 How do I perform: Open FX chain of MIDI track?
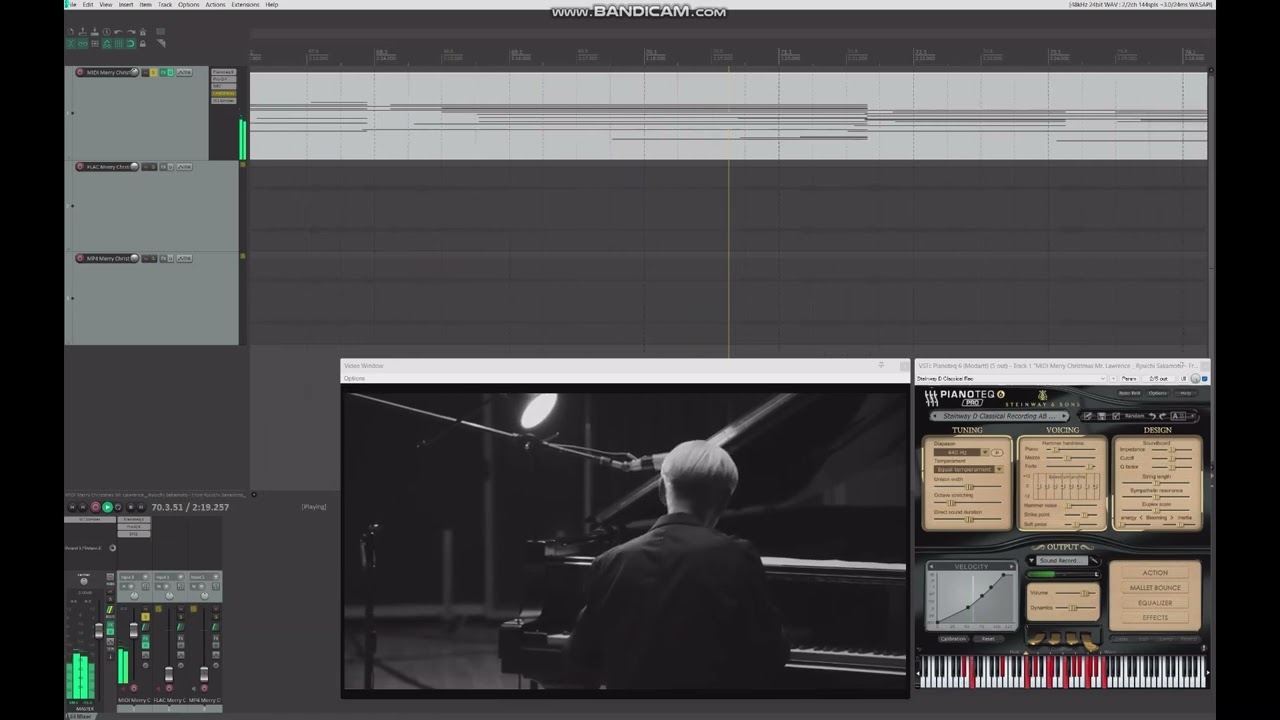[x=163, y=72]
